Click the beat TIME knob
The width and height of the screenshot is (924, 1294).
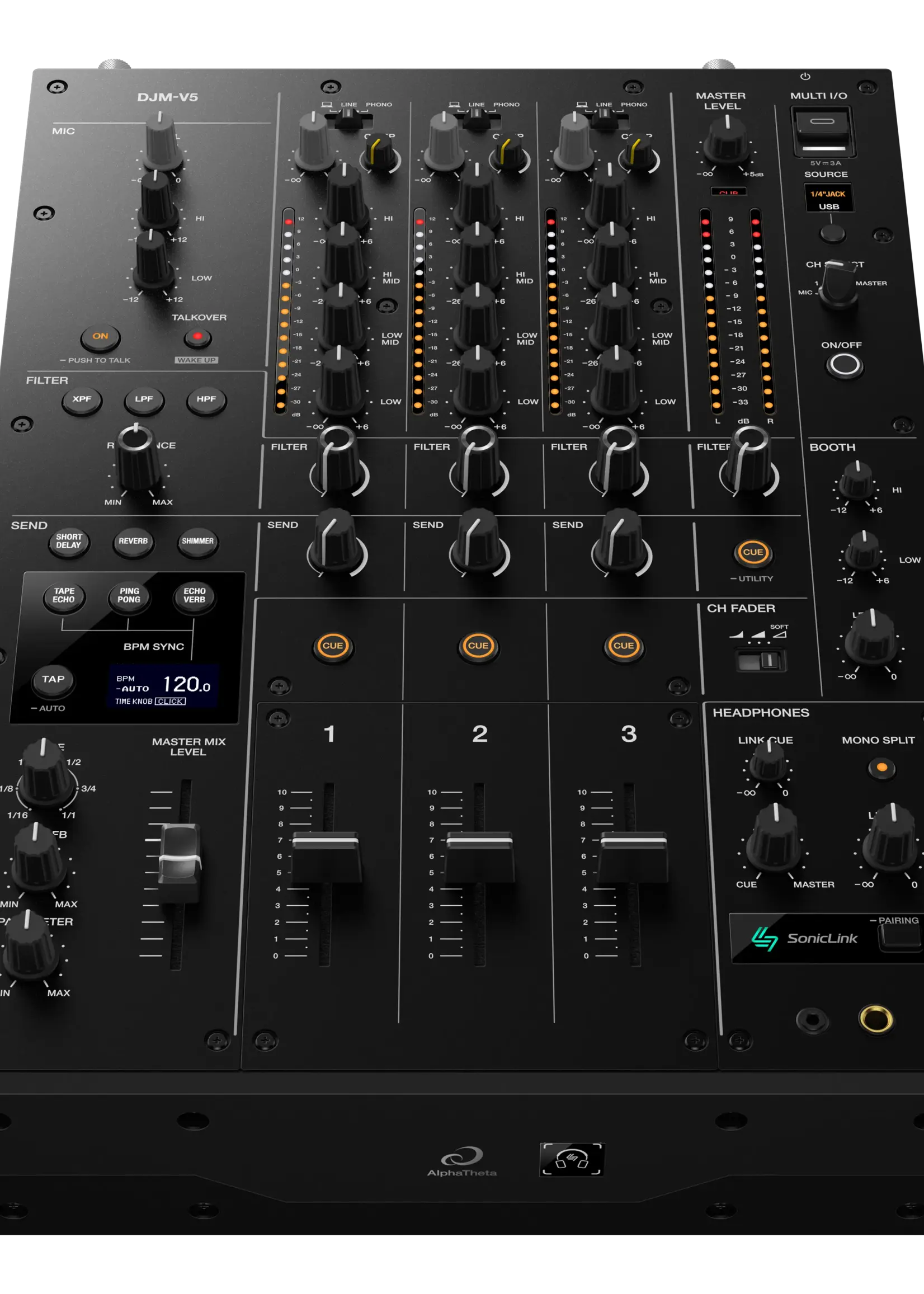[x=45, y=773]
